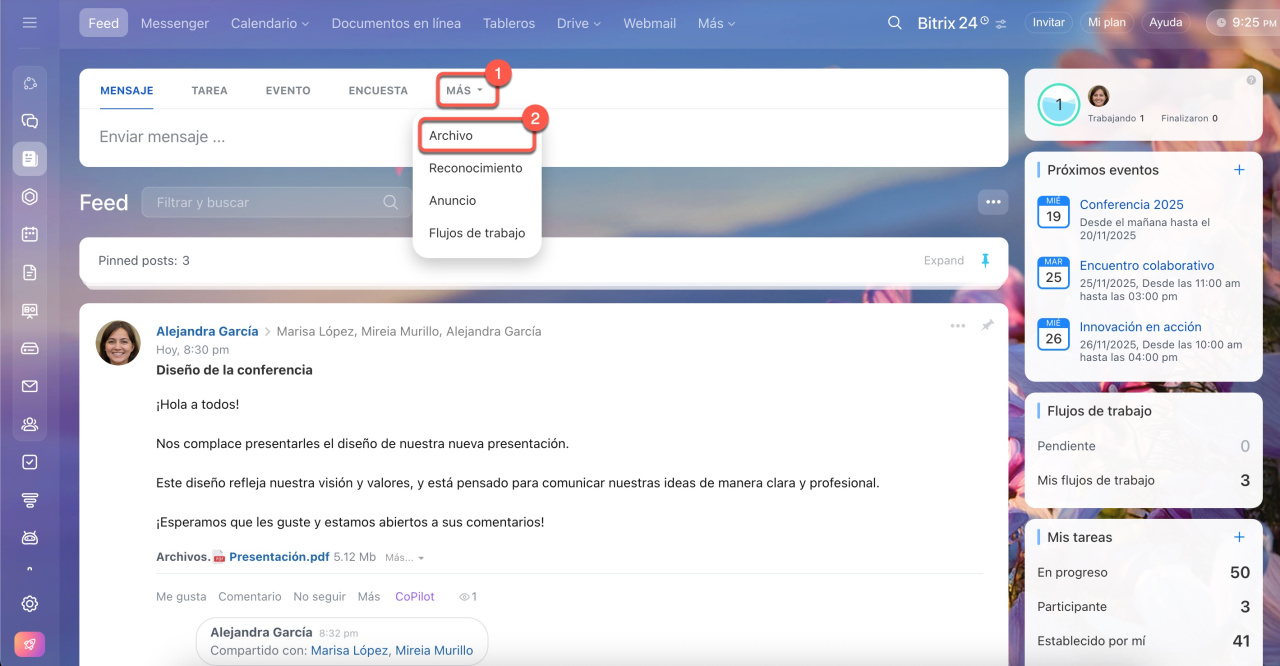Open the Conferencia 2025 event link

(x=1131, y=204)
